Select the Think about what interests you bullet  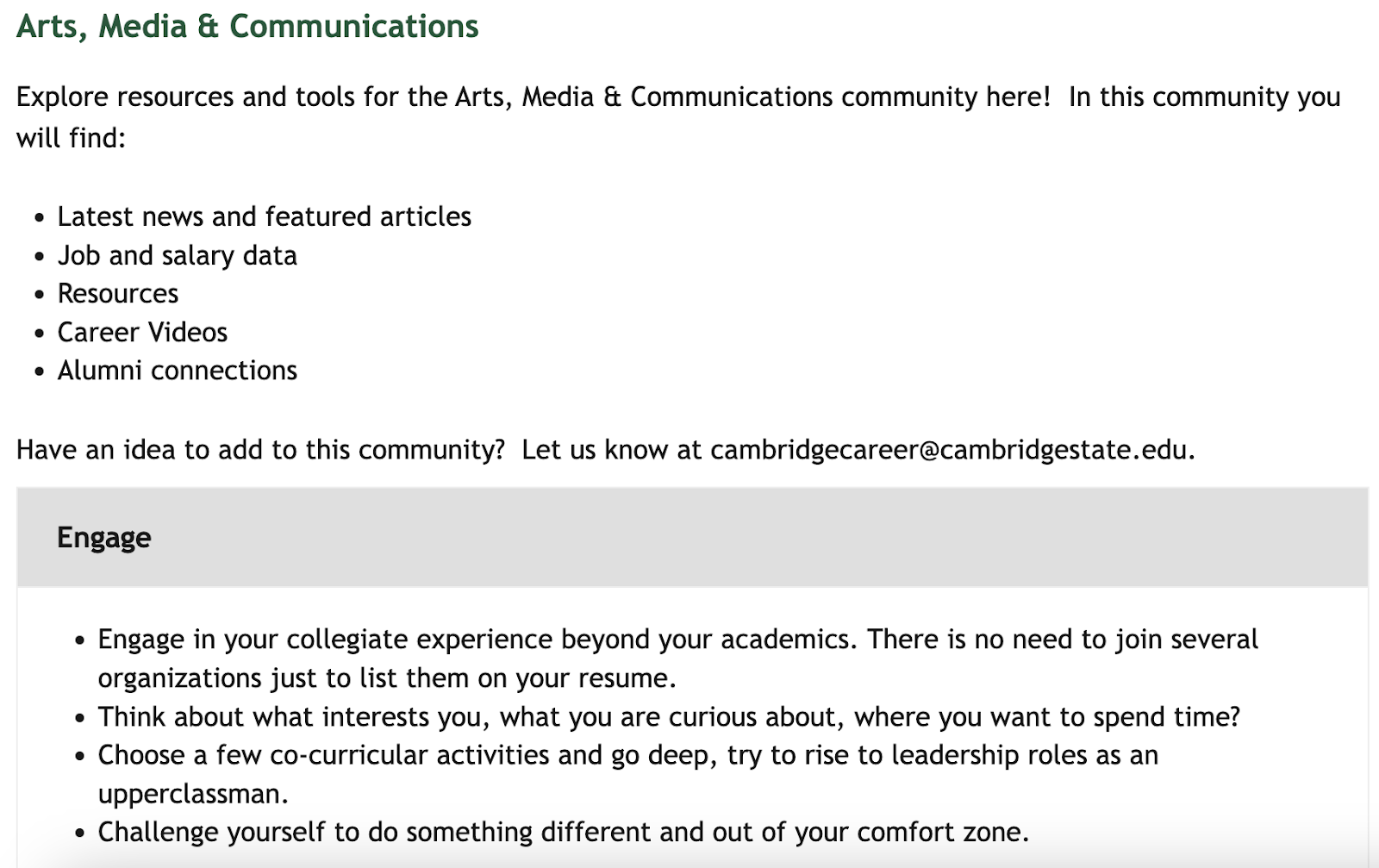pos(669,717)
